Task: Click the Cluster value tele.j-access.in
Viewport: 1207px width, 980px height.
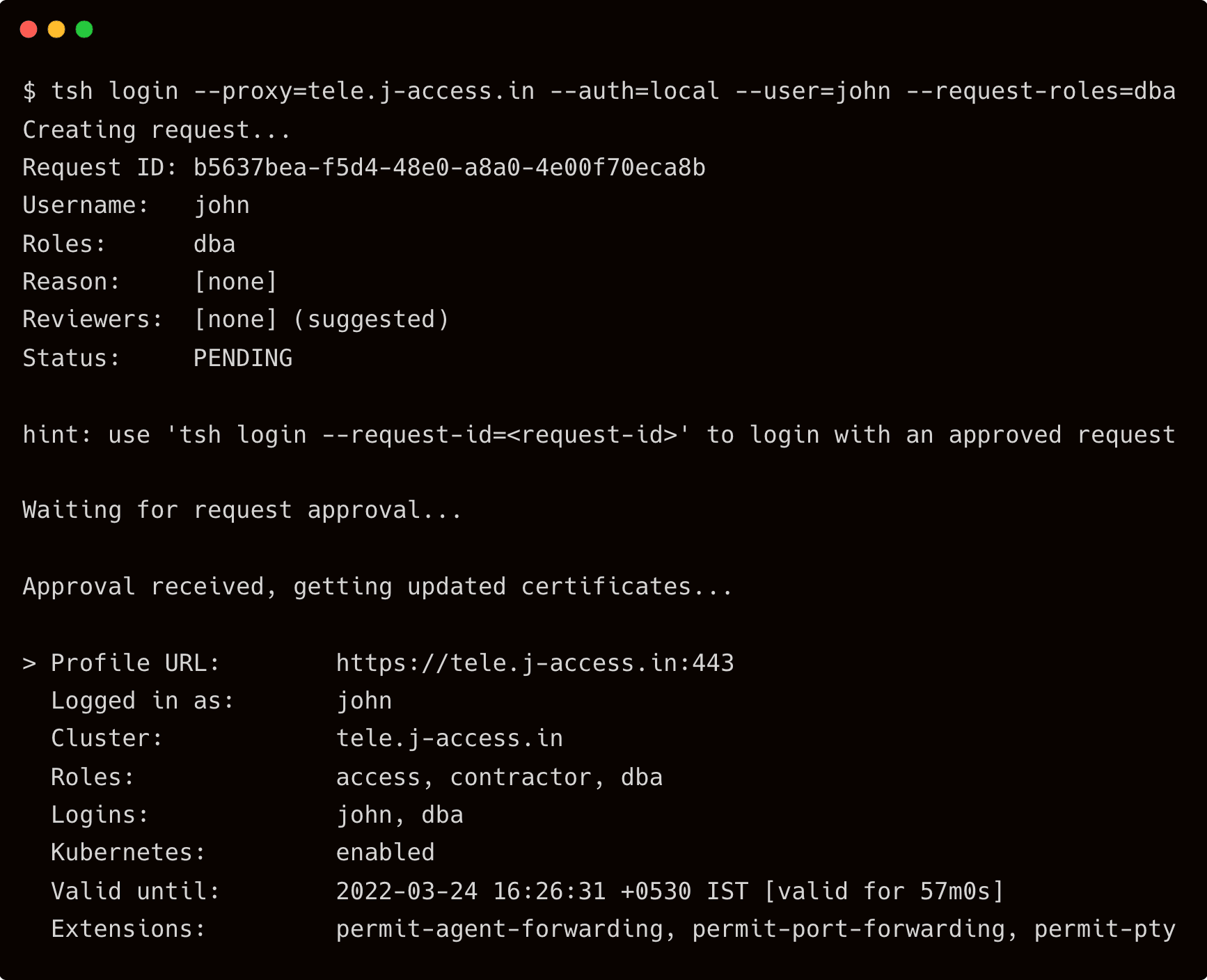Action: 449,738
